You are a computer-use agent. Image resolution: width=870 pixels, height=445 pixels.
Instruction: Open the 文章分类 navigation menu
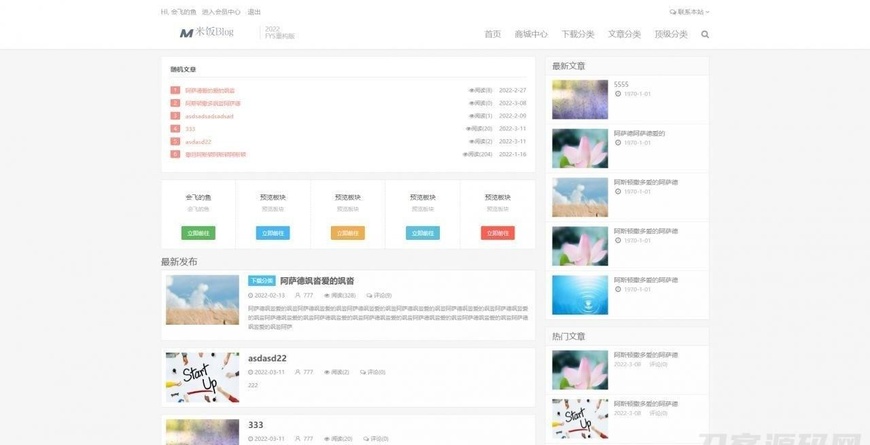pyautogui.click(x=624, y=34)
